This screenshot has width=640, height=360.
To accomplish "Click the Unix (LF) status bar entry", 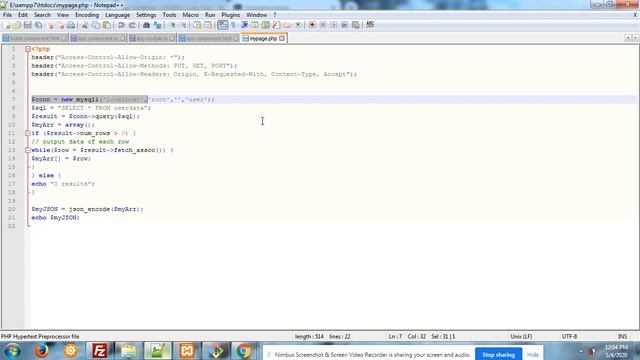I will pos(521,337).
